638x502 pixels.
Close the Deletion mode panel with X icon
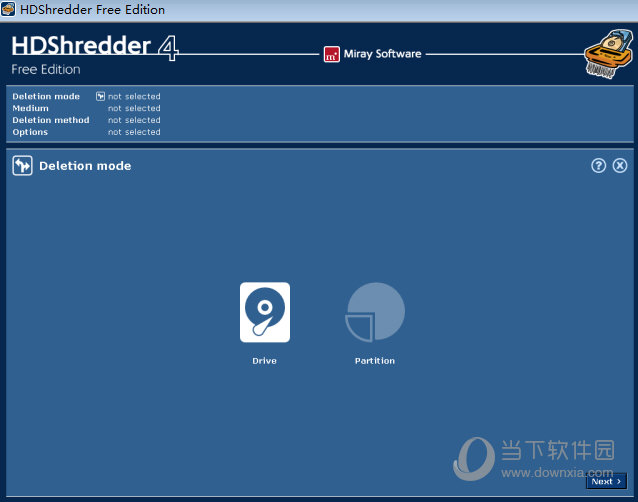[620, 166]
